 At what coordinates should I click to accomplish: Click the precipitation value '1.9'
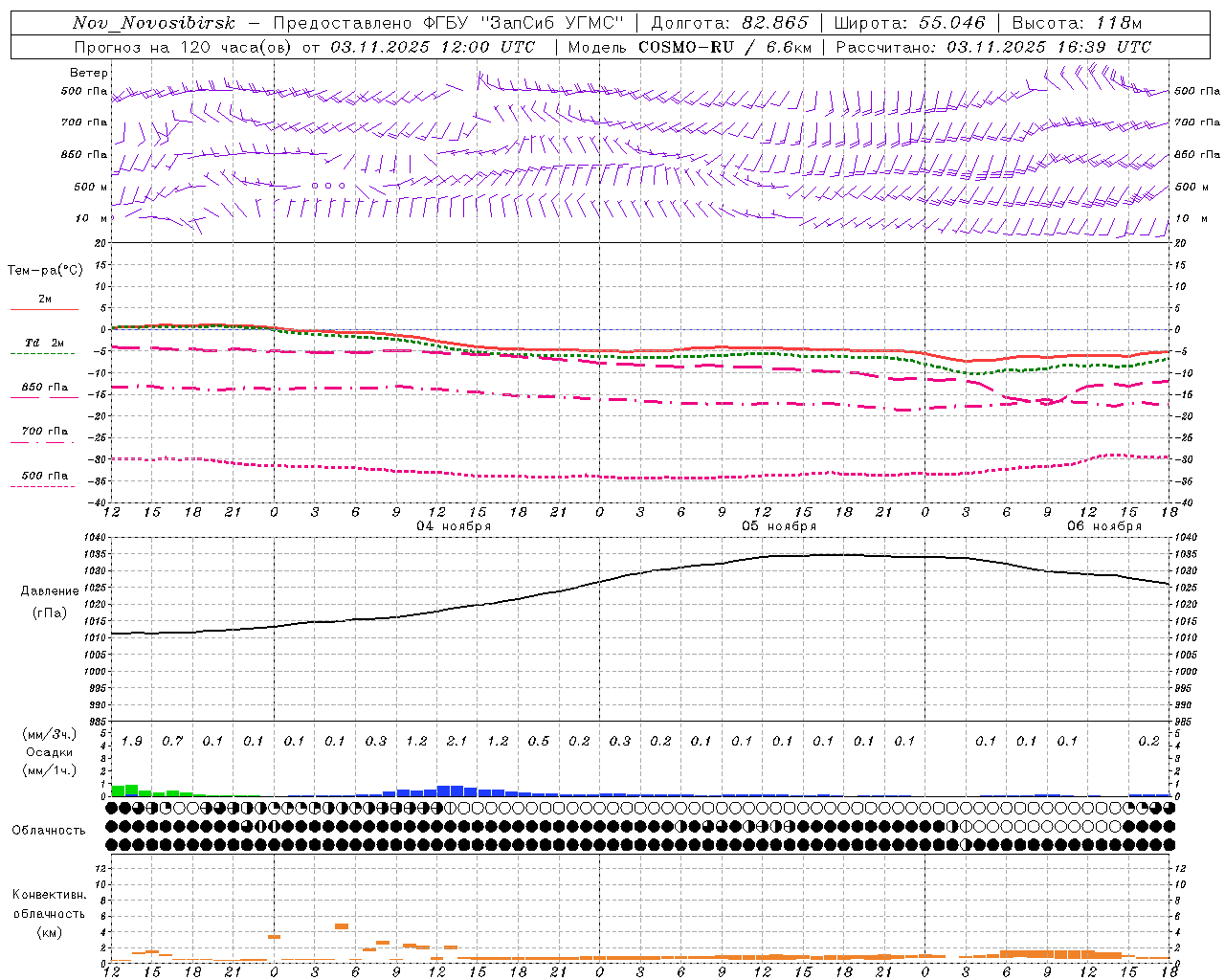(132, 741)
